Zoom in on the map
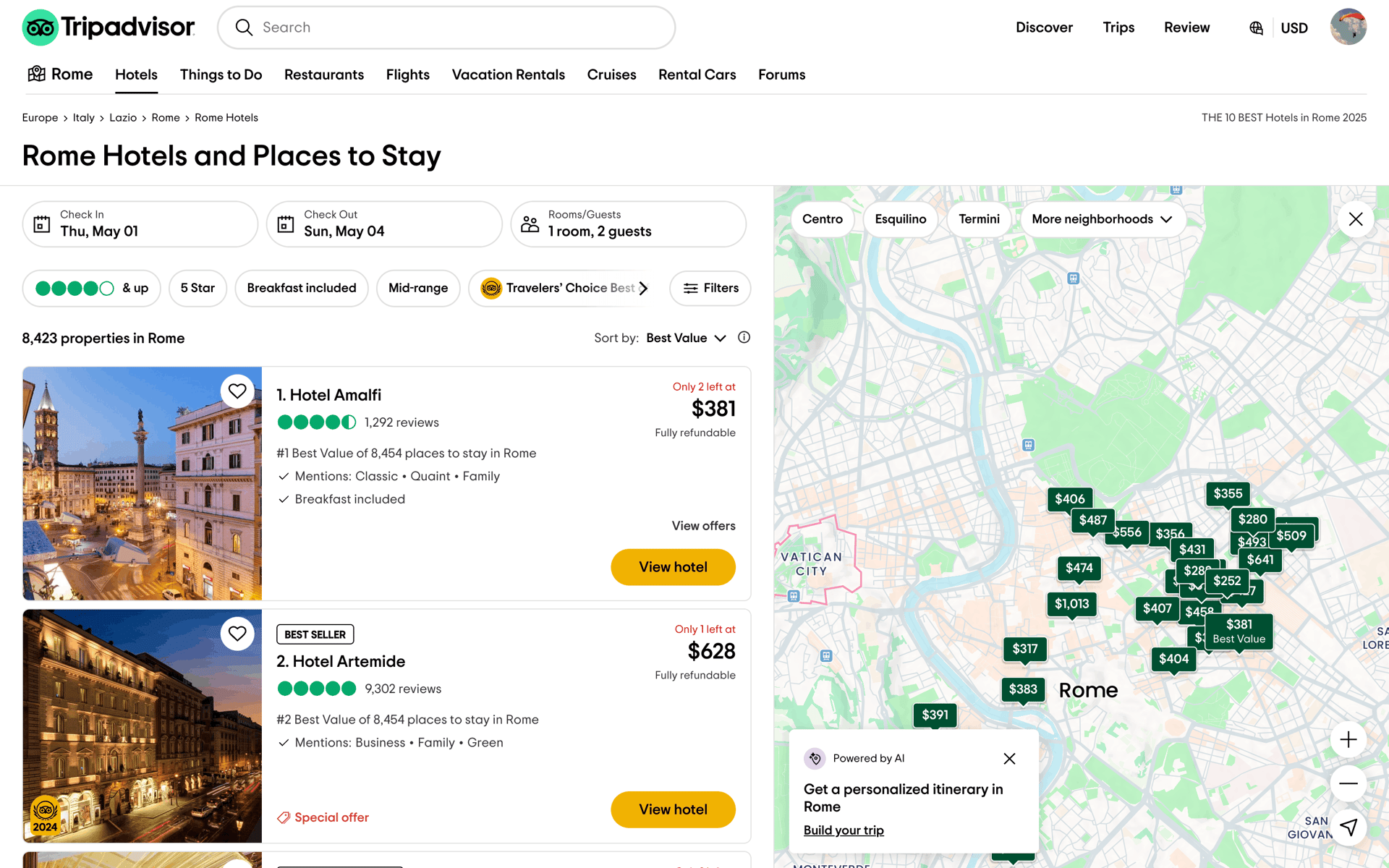 [1348, 739]
